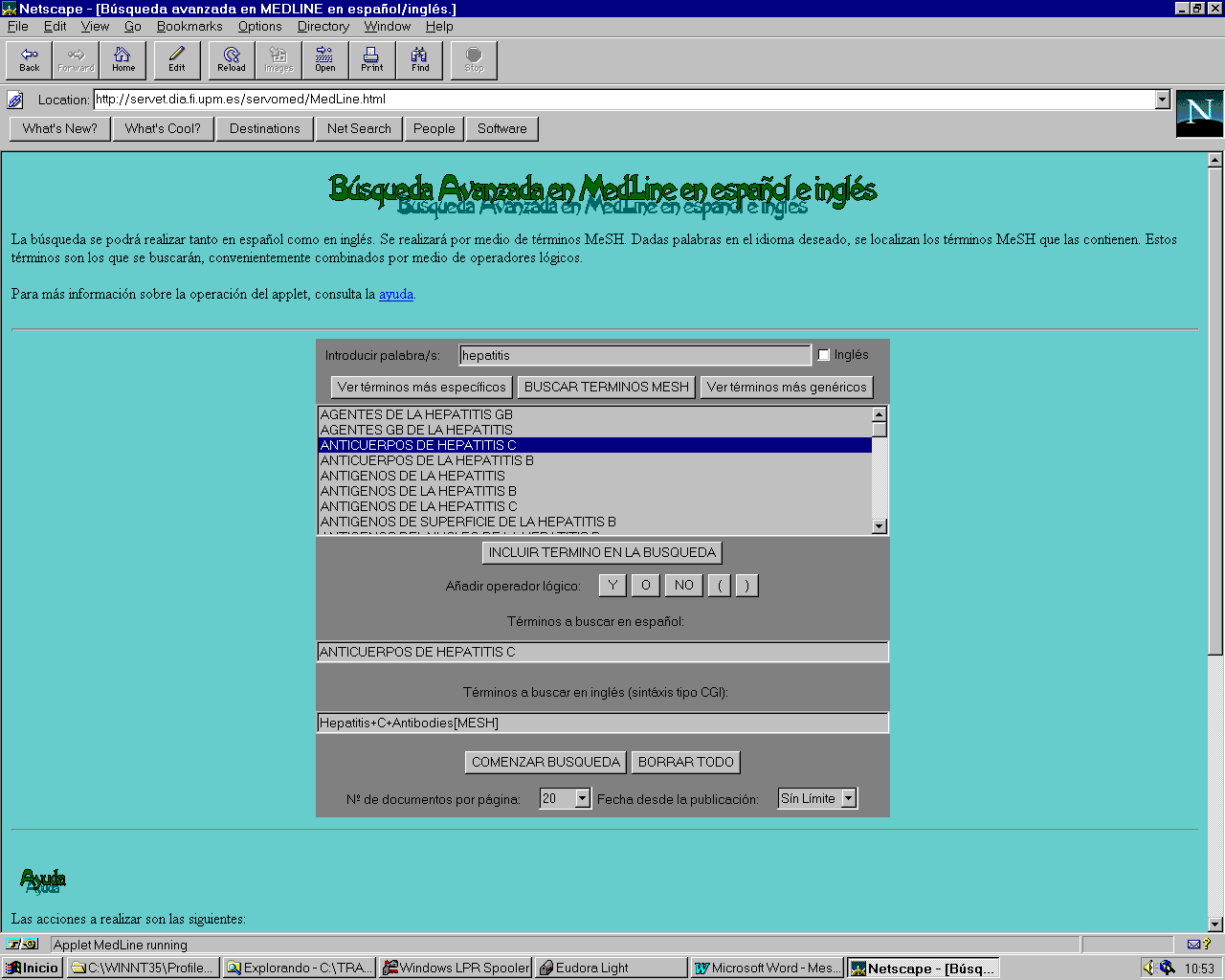Viewport: 1225px width, 980px height.
Task: Click the Introducir palabra/s text field
Action: click(634, 355)
